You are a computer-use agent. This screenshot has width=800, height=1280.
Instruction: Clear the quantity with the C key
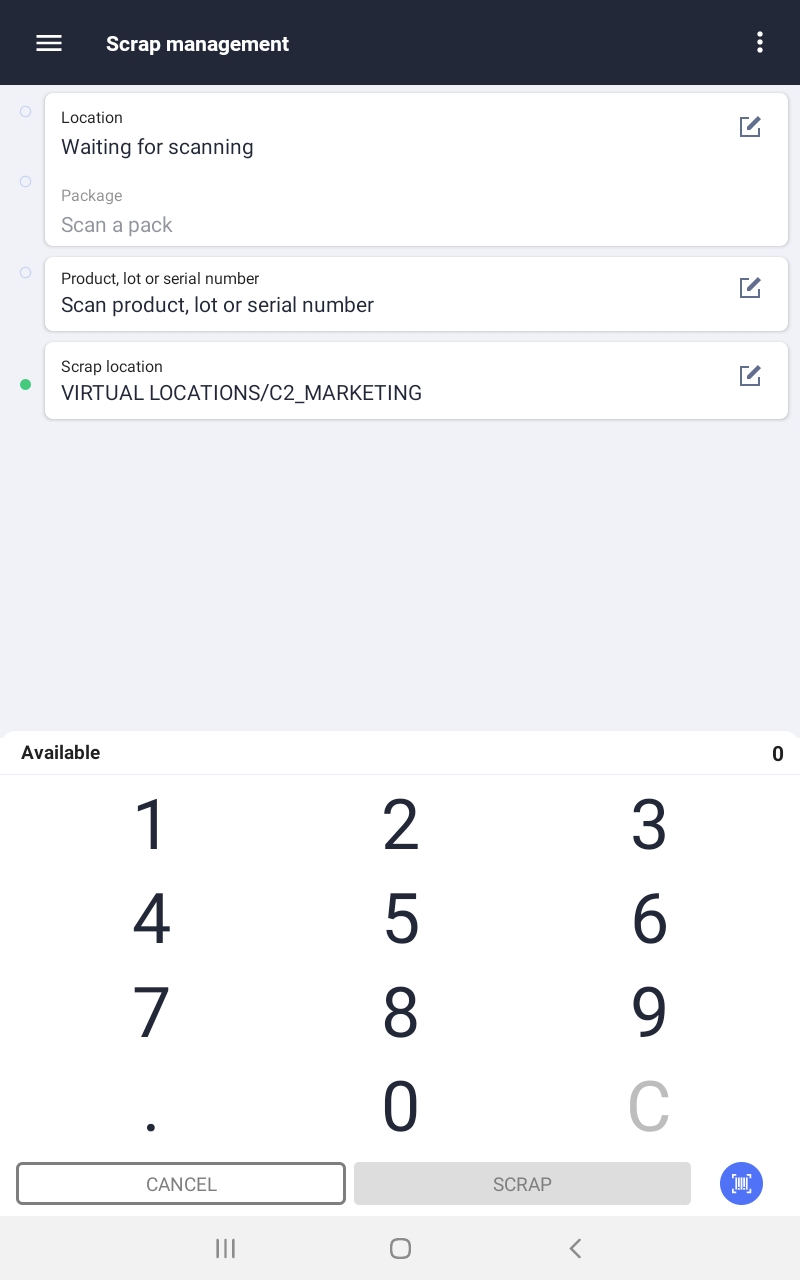pyautogui.click(x=648, y=1106)
